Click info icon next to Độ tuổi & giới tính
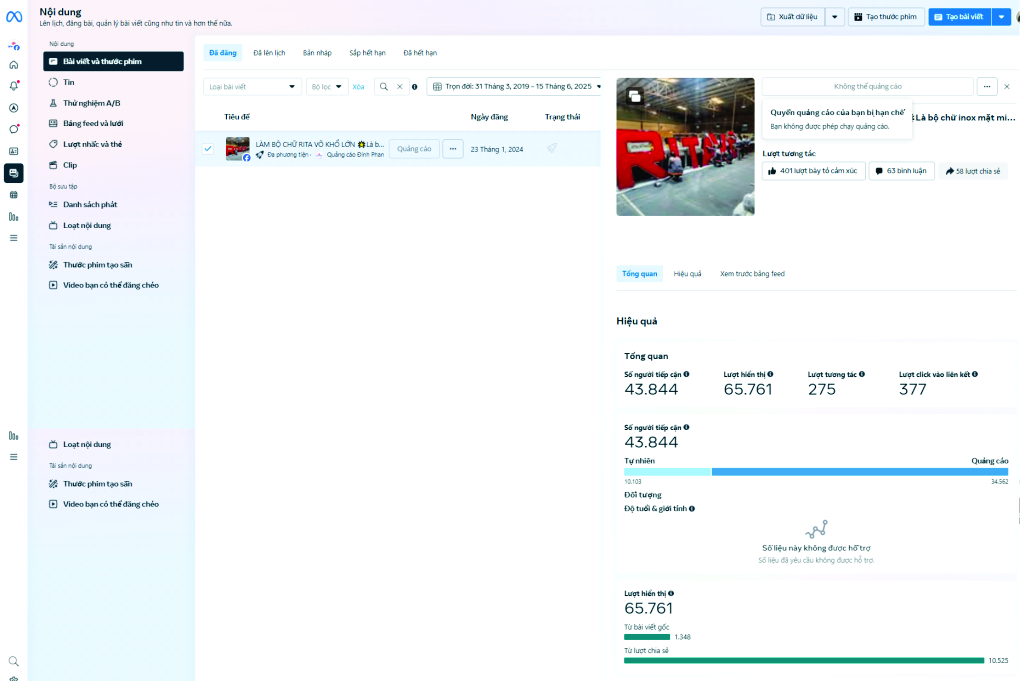 (691, 509)
